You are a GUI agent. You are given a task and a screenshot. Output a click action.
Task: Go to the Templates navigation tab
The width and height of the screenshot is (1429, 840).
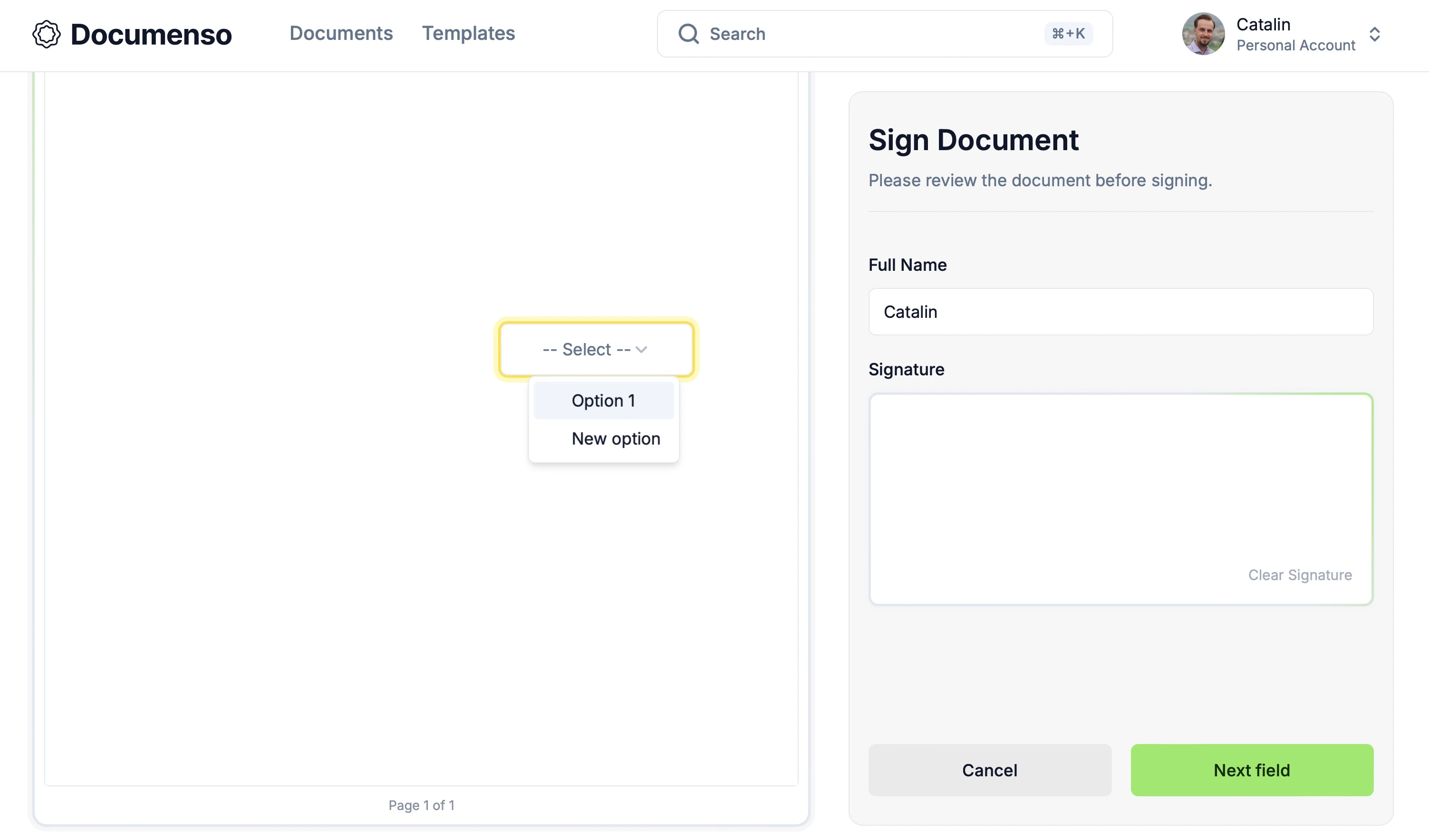tap(468, 33)
